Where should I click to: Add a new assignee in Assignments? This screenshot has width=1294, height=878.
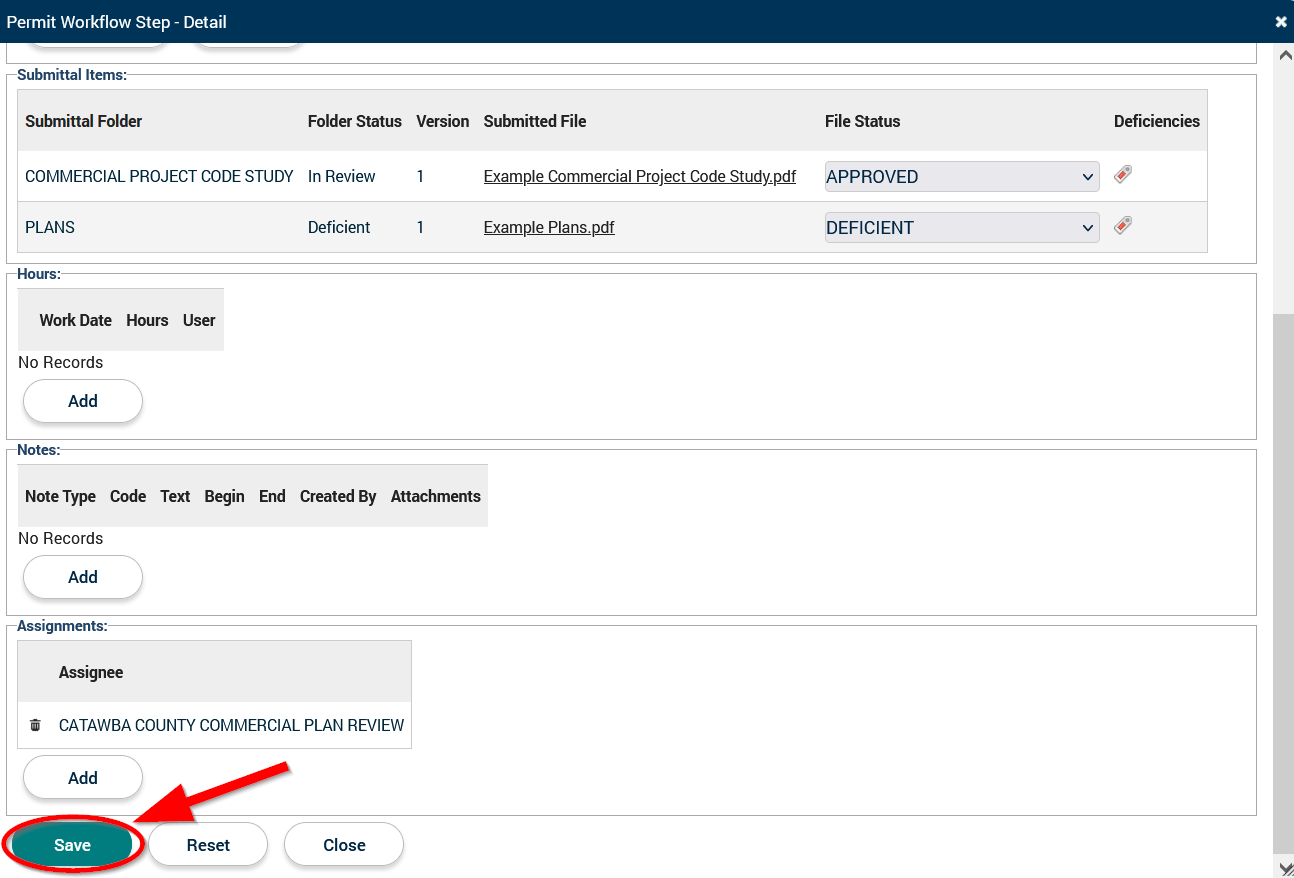click(83, 778)
